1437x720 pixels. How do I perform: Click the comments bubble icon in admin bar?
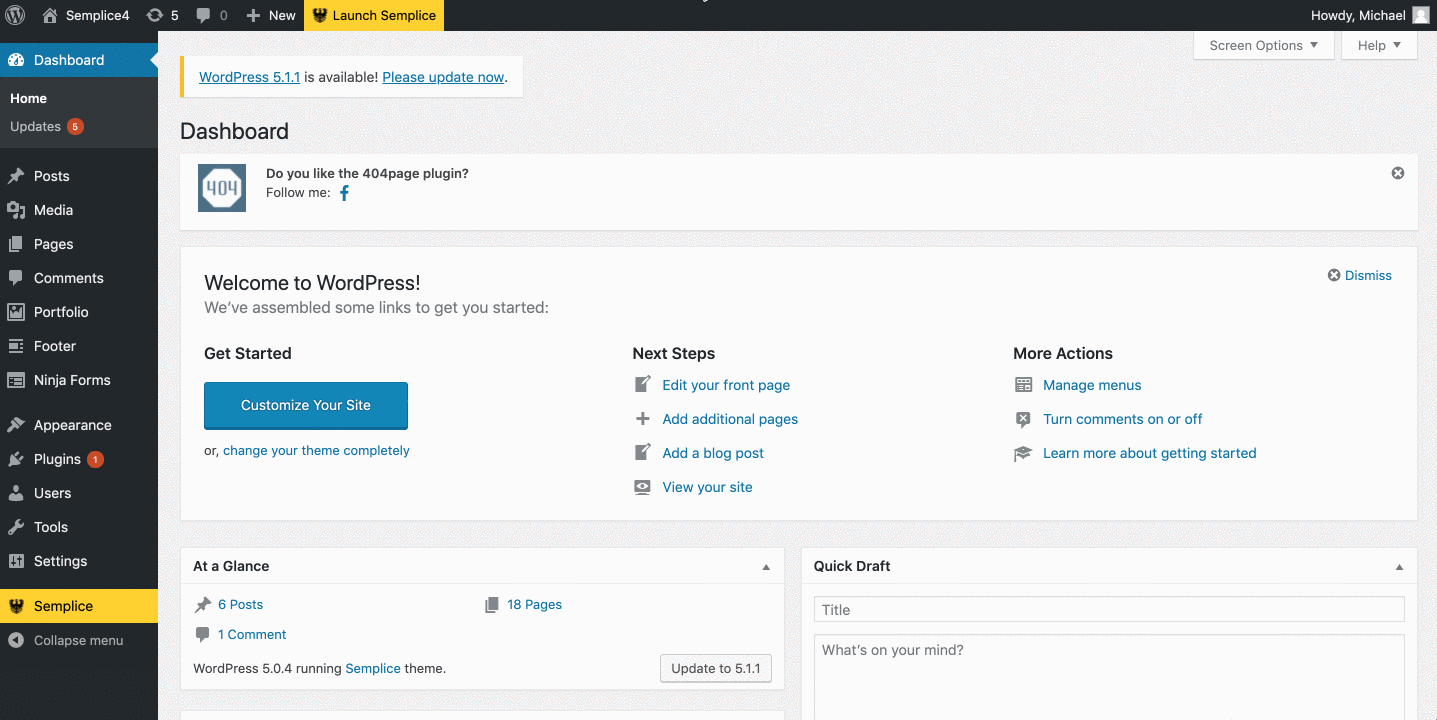coord(204,15)
